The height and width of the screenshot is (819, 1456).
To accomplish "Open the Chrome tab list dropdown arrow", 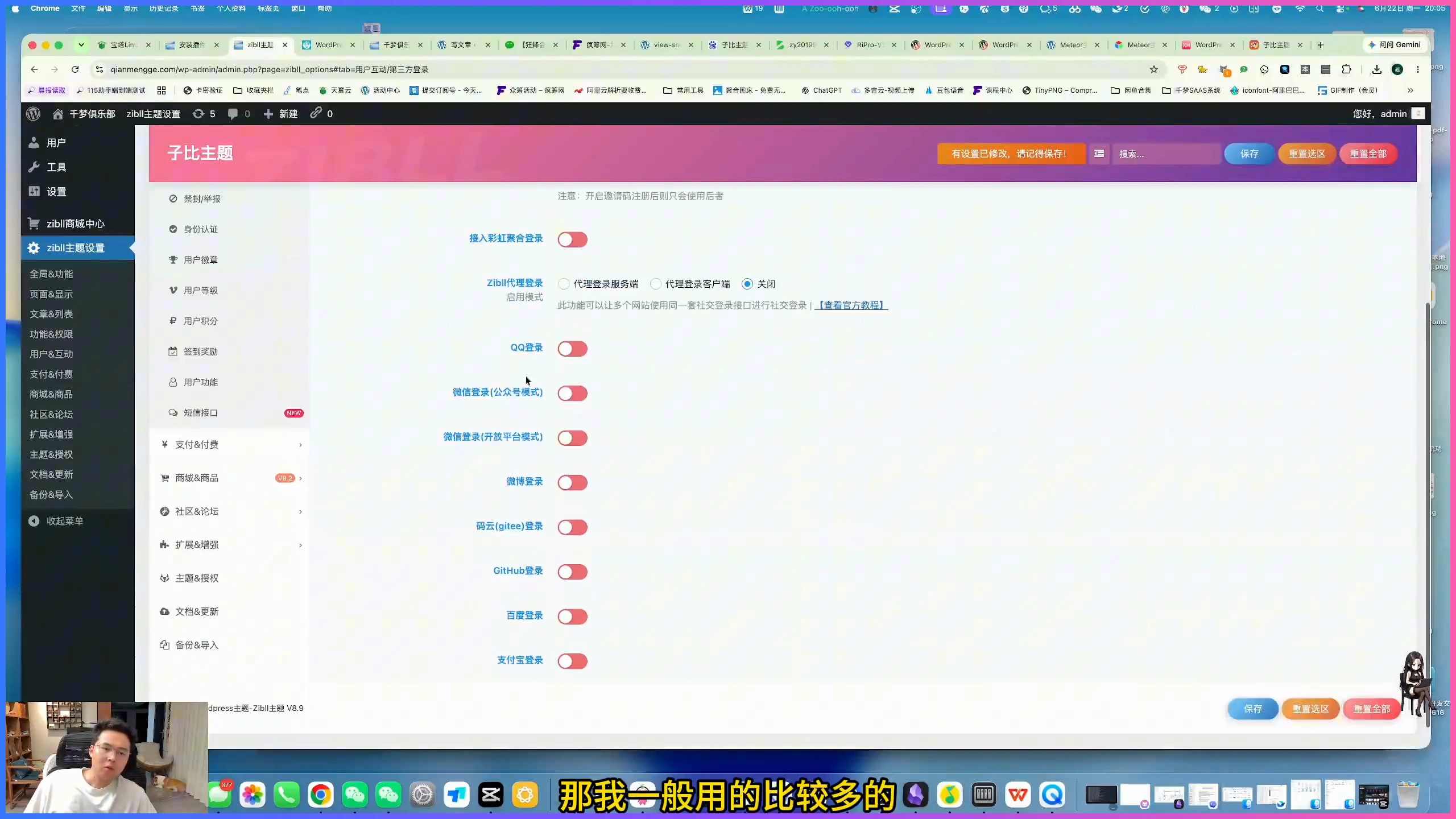I will coord(81,45).
